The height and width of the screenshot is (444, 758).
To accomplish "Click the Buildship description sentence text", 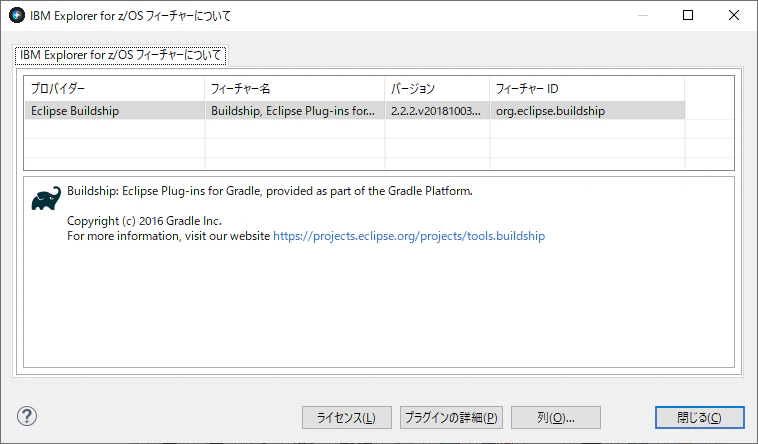I will 270,191.
